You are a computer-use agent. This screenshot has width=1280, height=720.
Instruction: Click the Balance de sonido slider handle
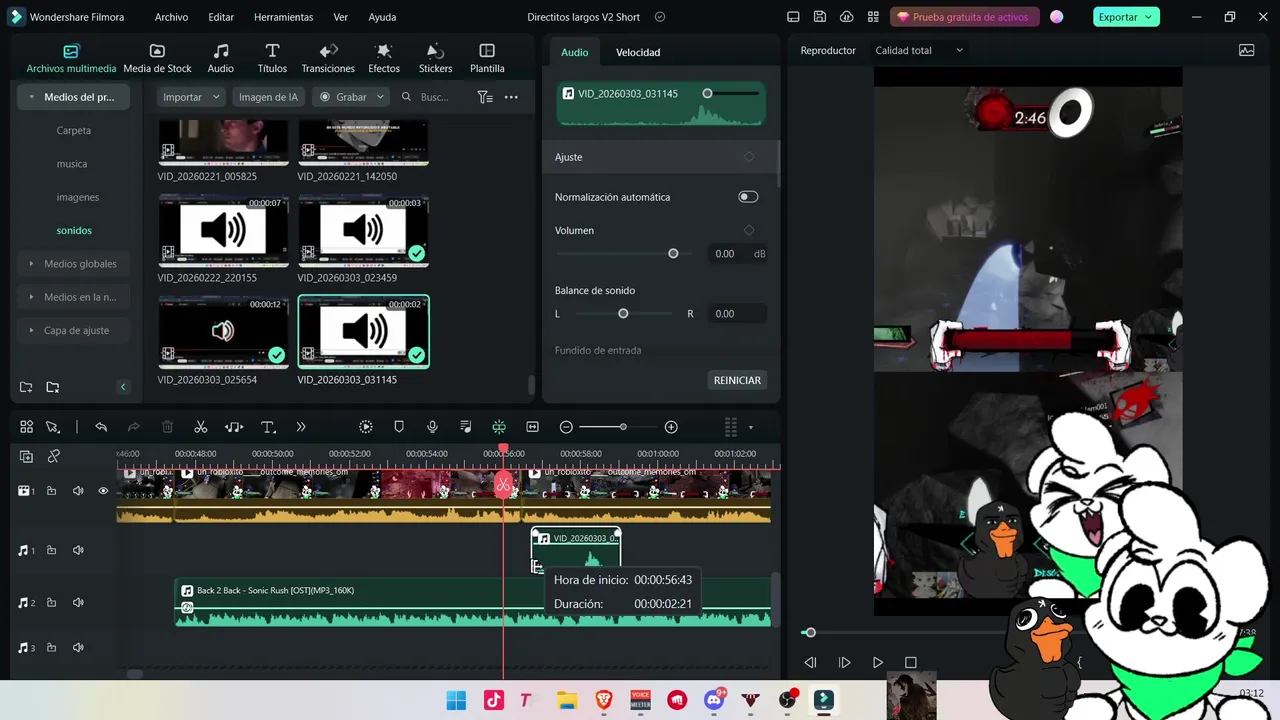click(x=623, y=314)
